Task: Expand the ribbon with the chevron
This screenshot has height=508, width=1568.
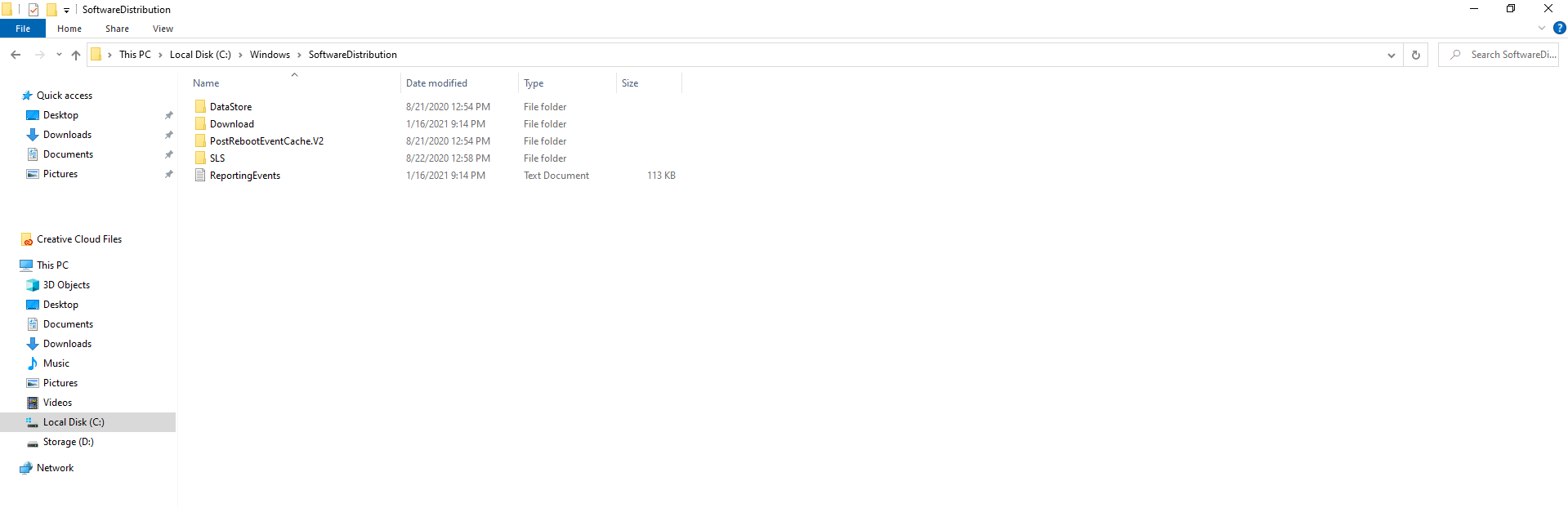Action: point(1542,29)
